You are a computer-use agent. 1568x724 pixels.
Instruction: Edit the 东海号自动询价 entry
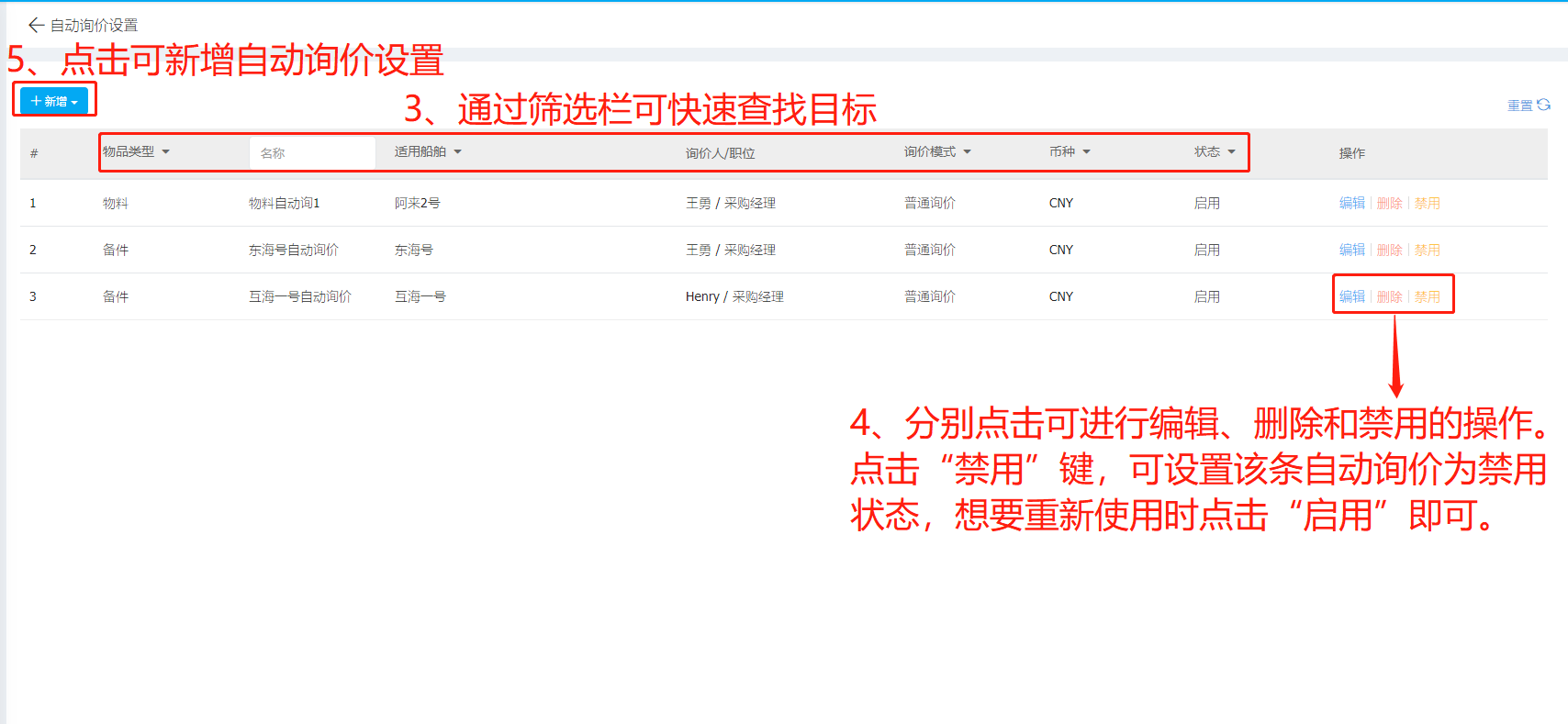1351,250
